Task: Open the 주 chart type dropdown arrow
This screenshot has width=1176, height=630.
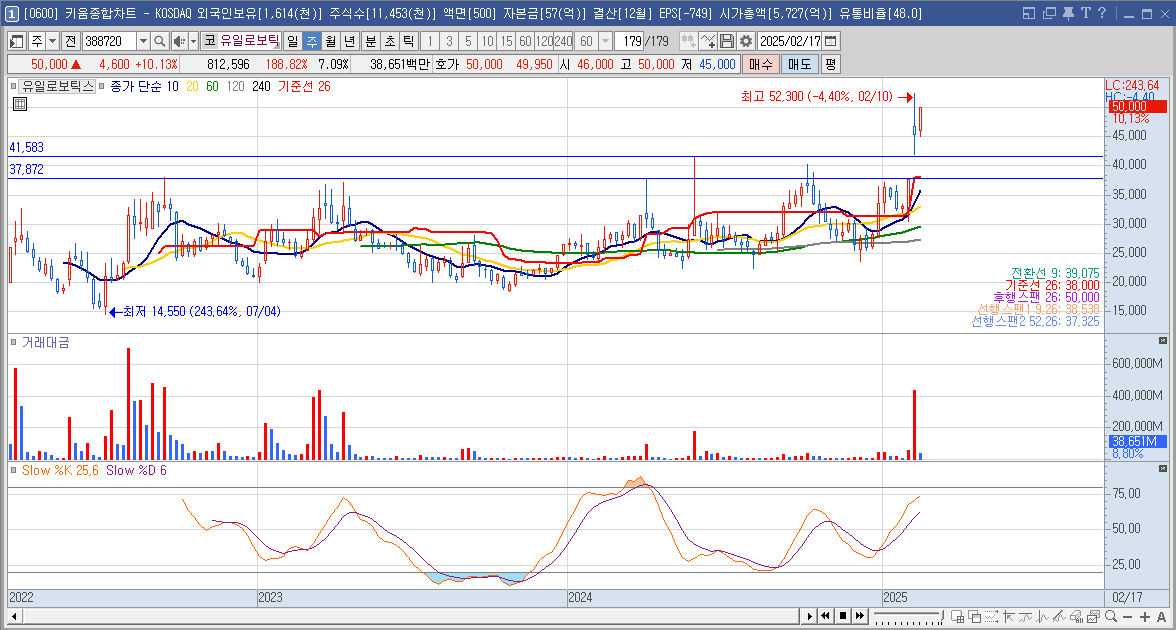Action: [52, 40]
